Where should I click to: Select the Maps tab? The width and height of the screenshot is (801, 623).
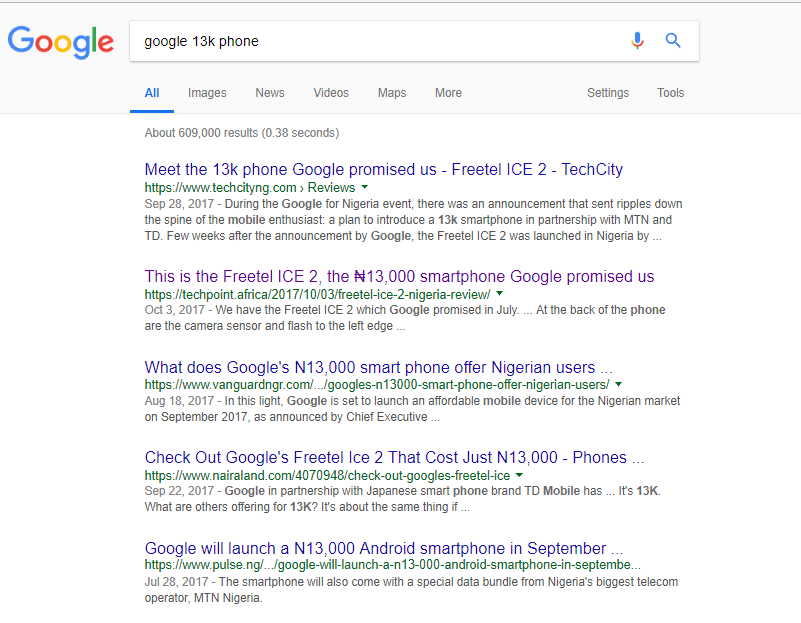[392, 93]
